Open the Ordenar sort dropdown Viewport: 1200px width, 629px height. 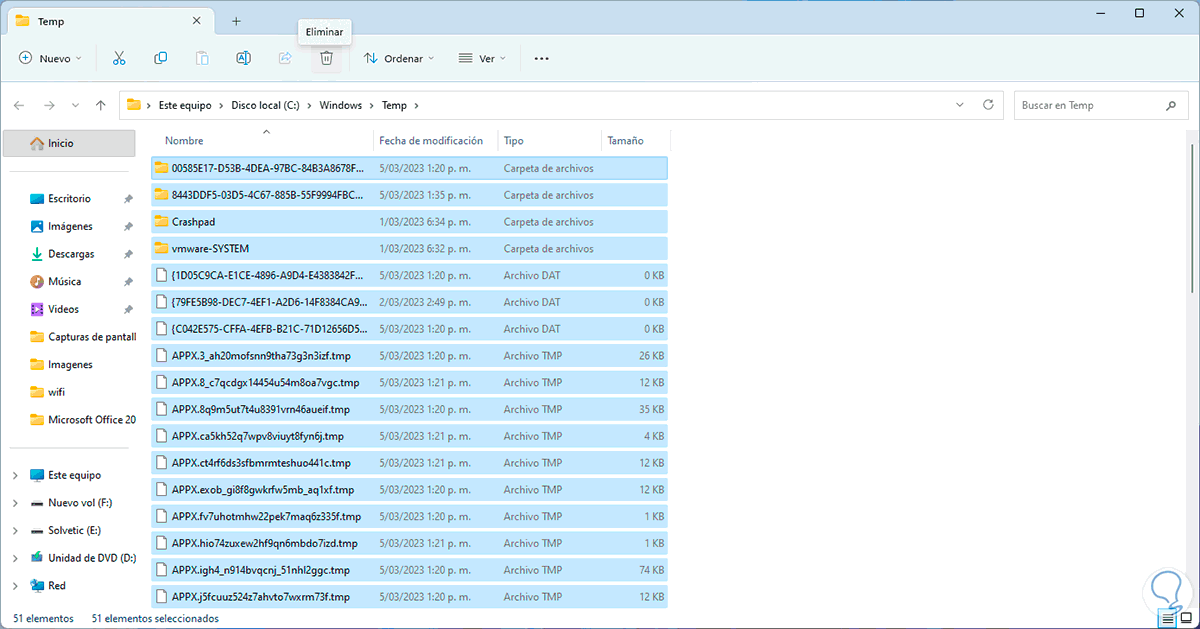(x=398, y=59)
